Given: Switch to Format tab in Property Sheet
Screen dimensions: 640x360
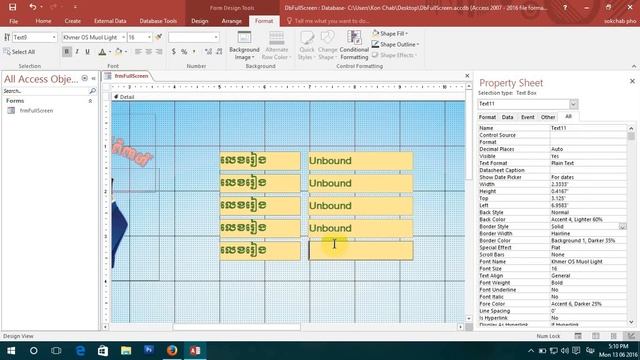Looking at the screenshot, I should click(487, 117).
